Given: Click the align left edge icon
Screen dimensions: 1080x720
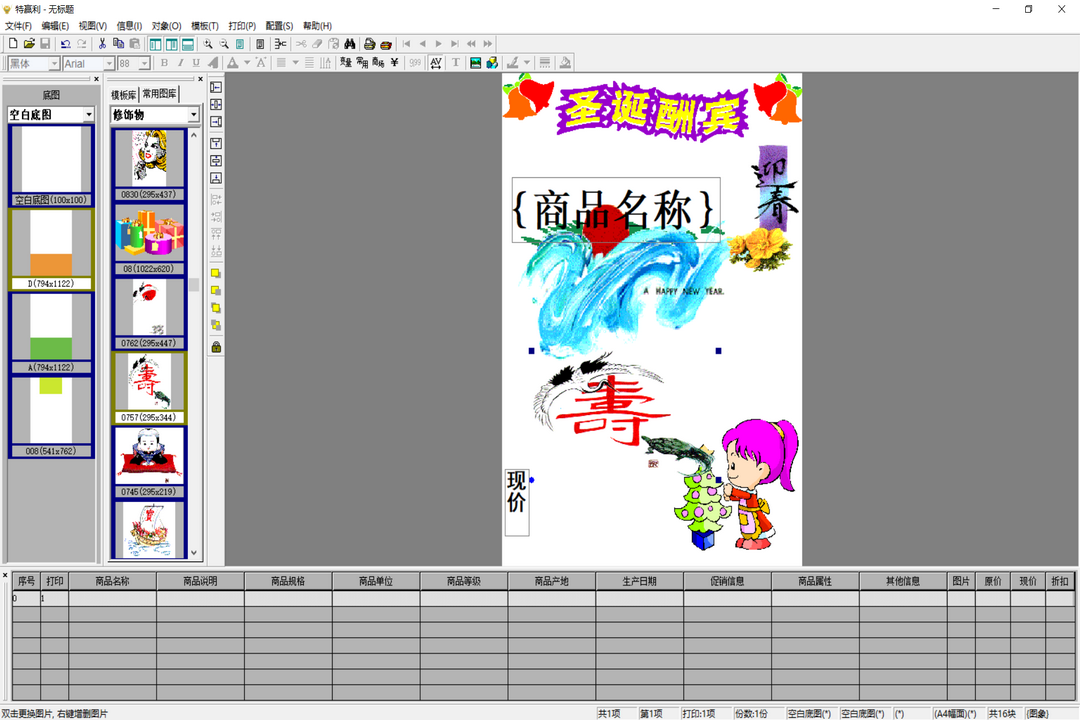Looking at the screenshot, I should (216, 88).
